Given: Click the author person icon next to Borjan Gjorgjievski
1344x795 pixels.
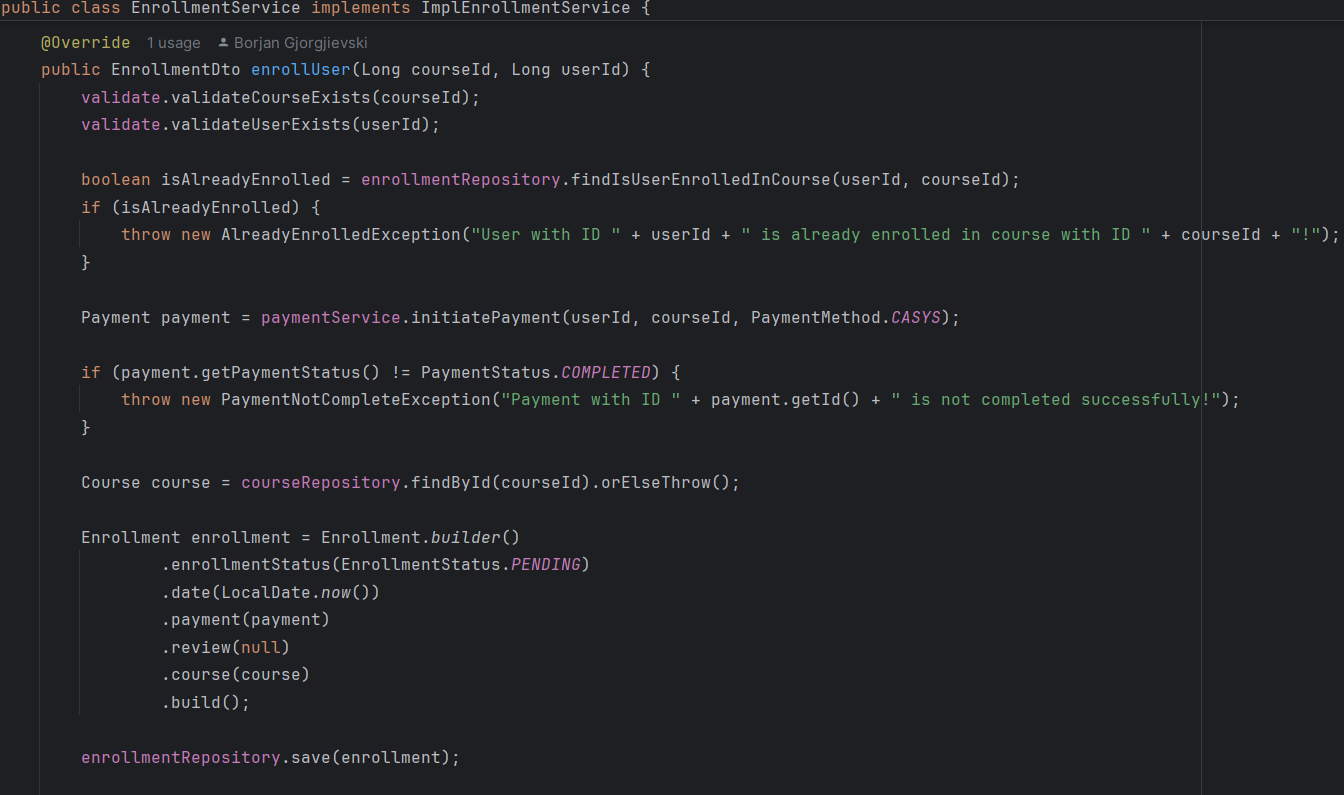Looking at the screenshot, I should (x=223, y=43).
